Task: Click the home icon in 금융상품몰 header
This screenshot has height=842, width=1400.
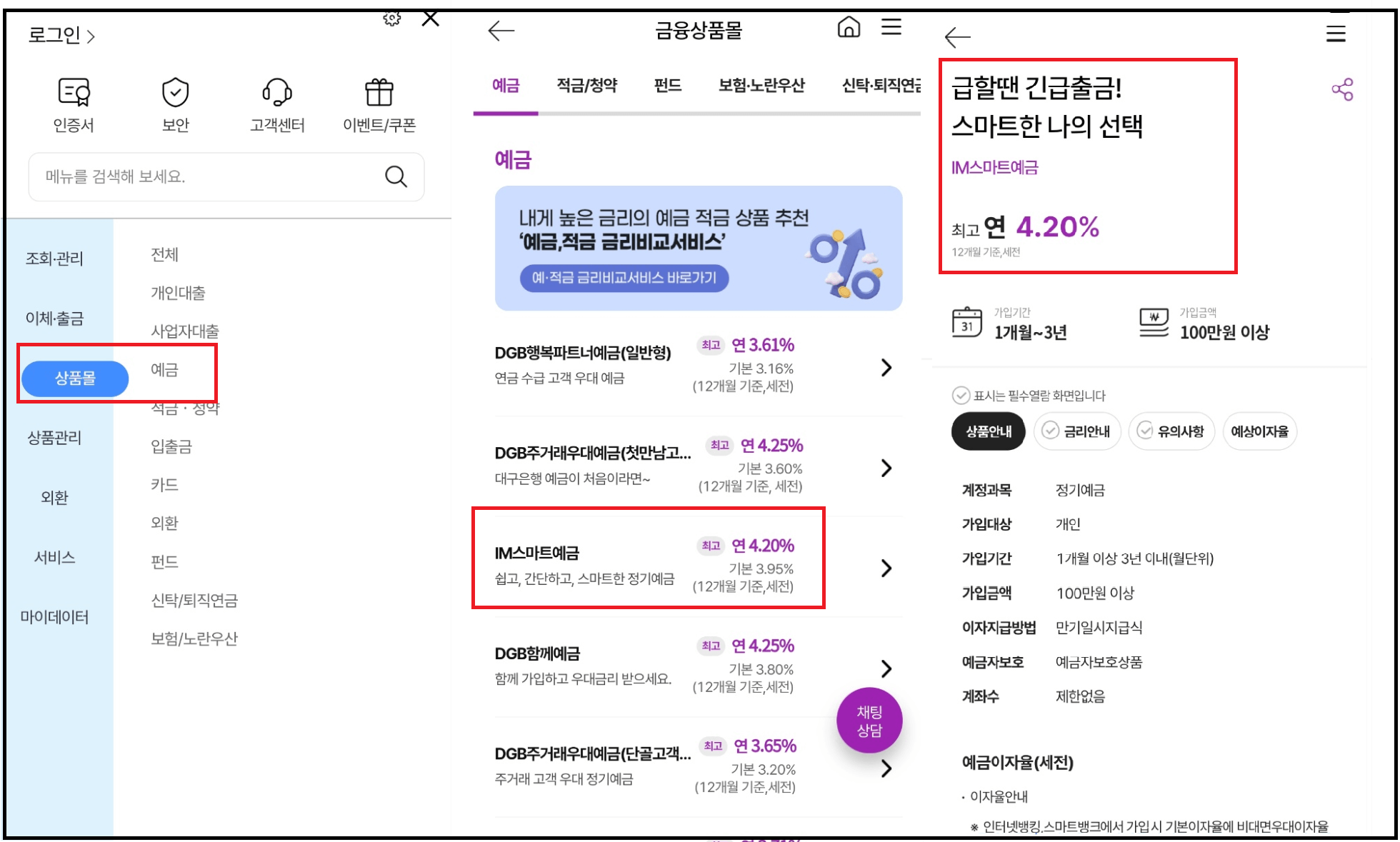Action: [849, 28]
